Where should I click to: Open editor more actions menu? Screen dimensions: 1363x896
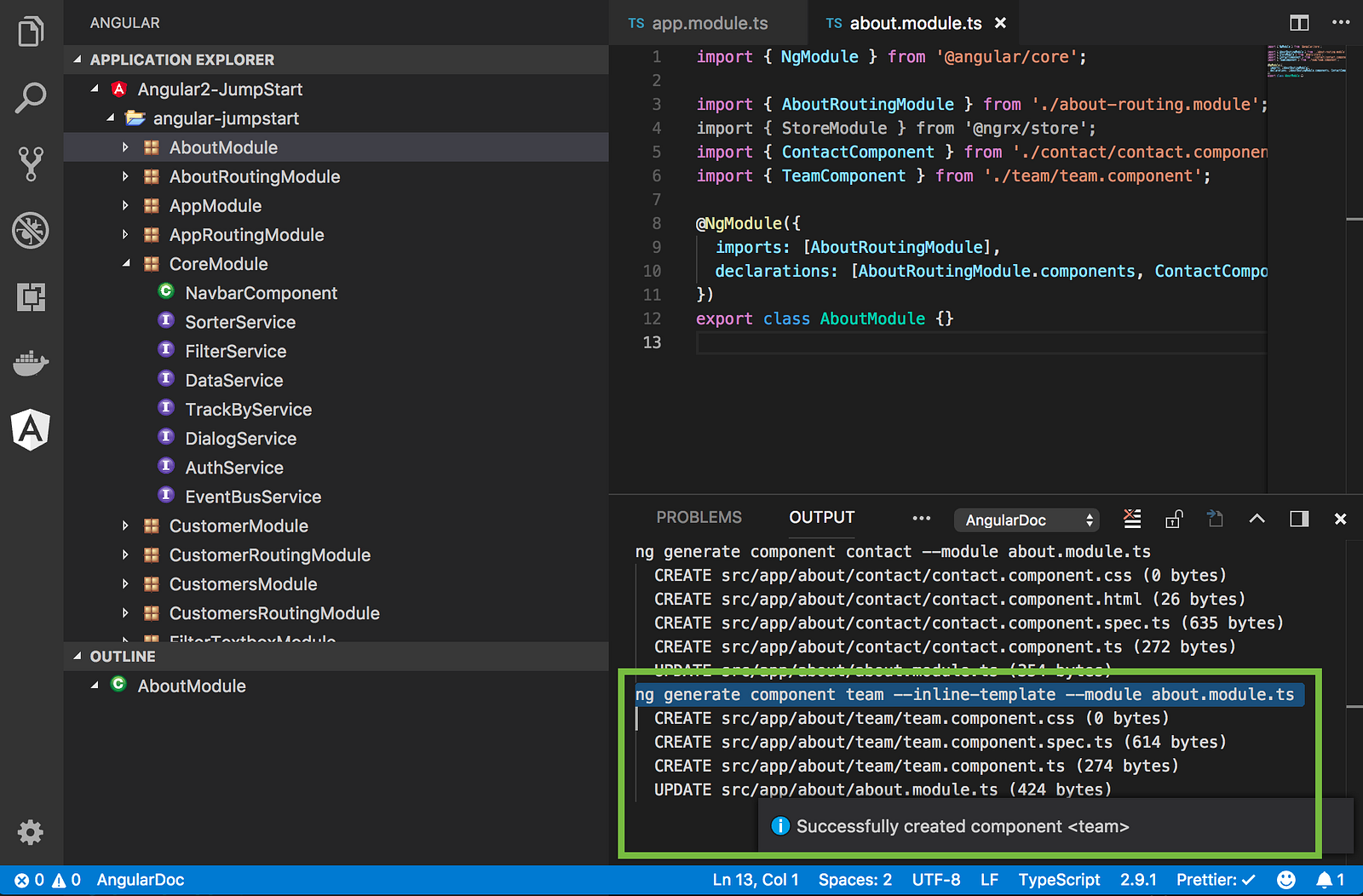pos(1341,23)
